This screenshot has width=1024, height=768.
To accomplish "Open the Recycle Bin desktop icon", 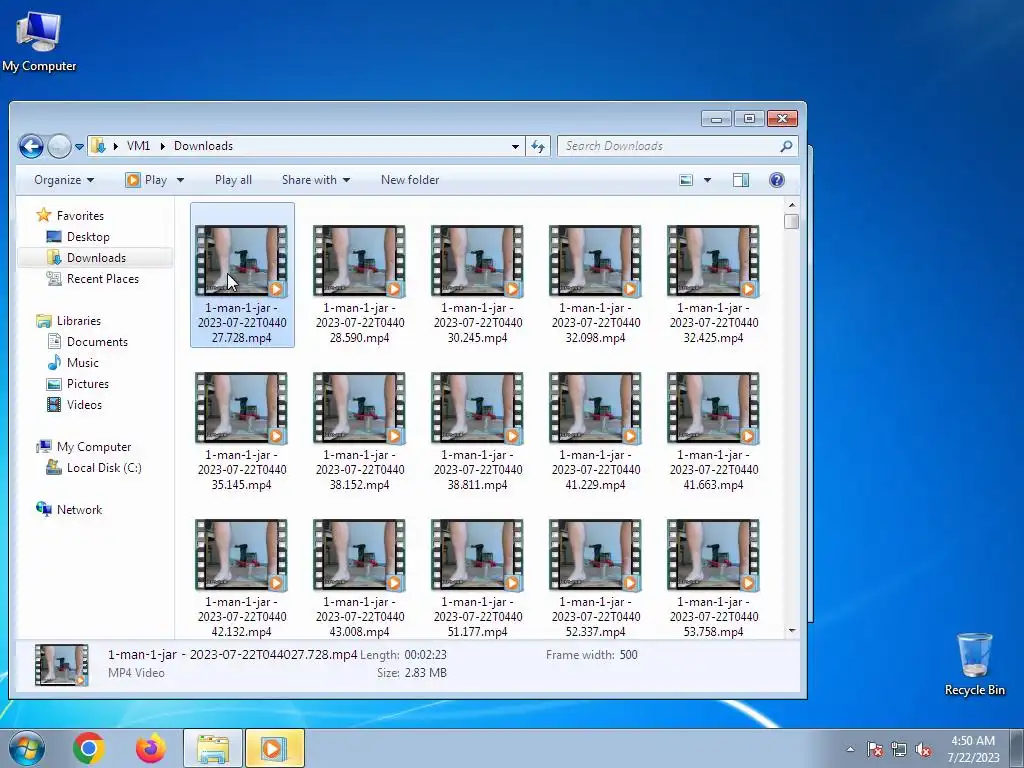I will click(974, 664).
